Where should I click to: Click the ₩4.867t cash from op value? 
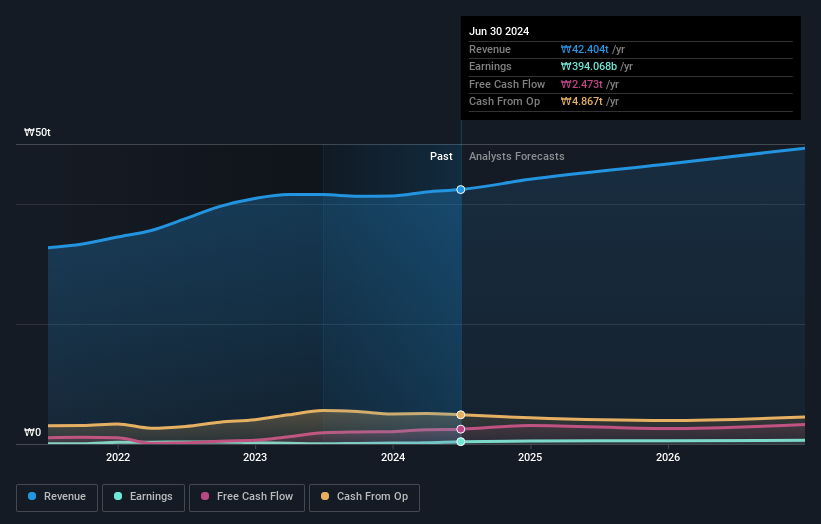(582, 102)
